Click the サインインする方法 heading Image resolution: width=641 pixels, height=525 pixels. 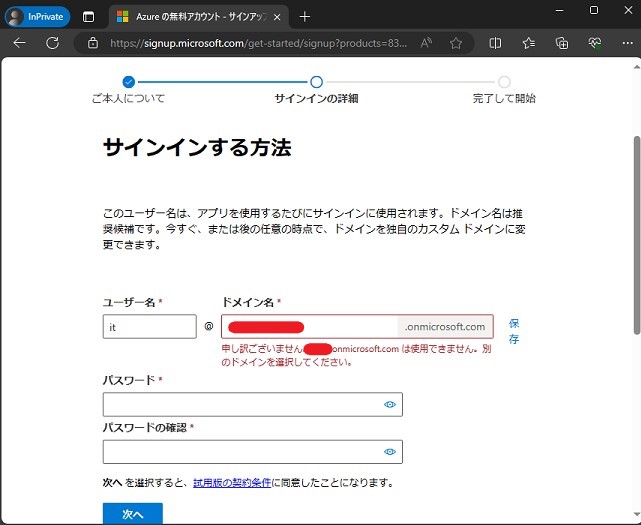[197, 147]
